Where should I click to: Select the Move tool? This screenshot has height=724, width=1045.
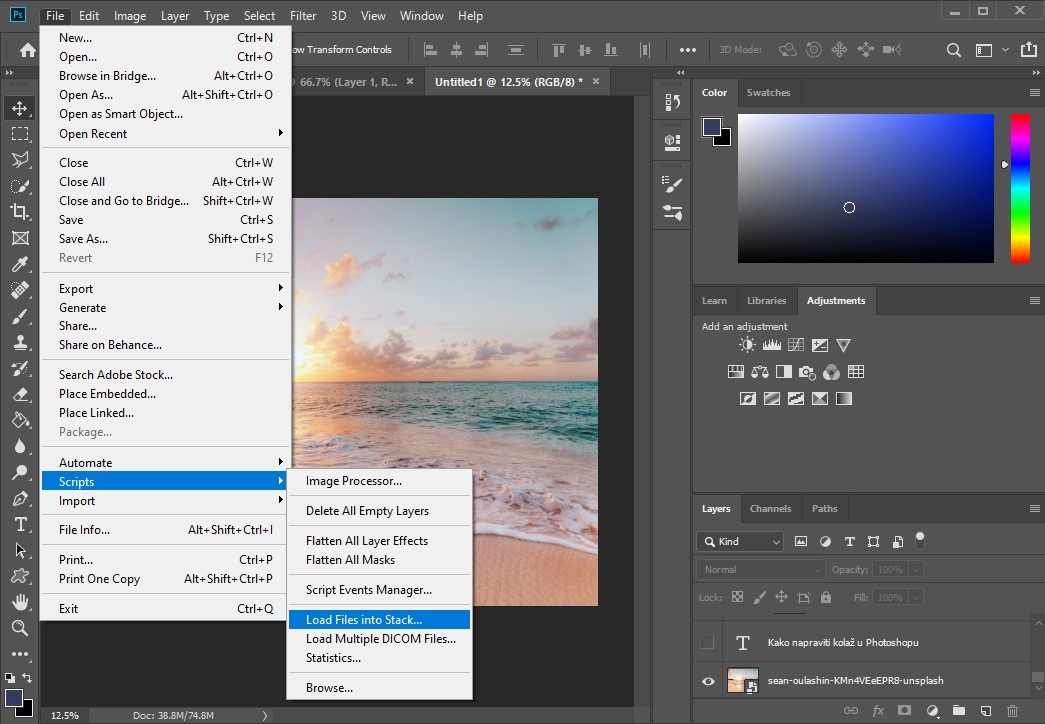[20, 108]
